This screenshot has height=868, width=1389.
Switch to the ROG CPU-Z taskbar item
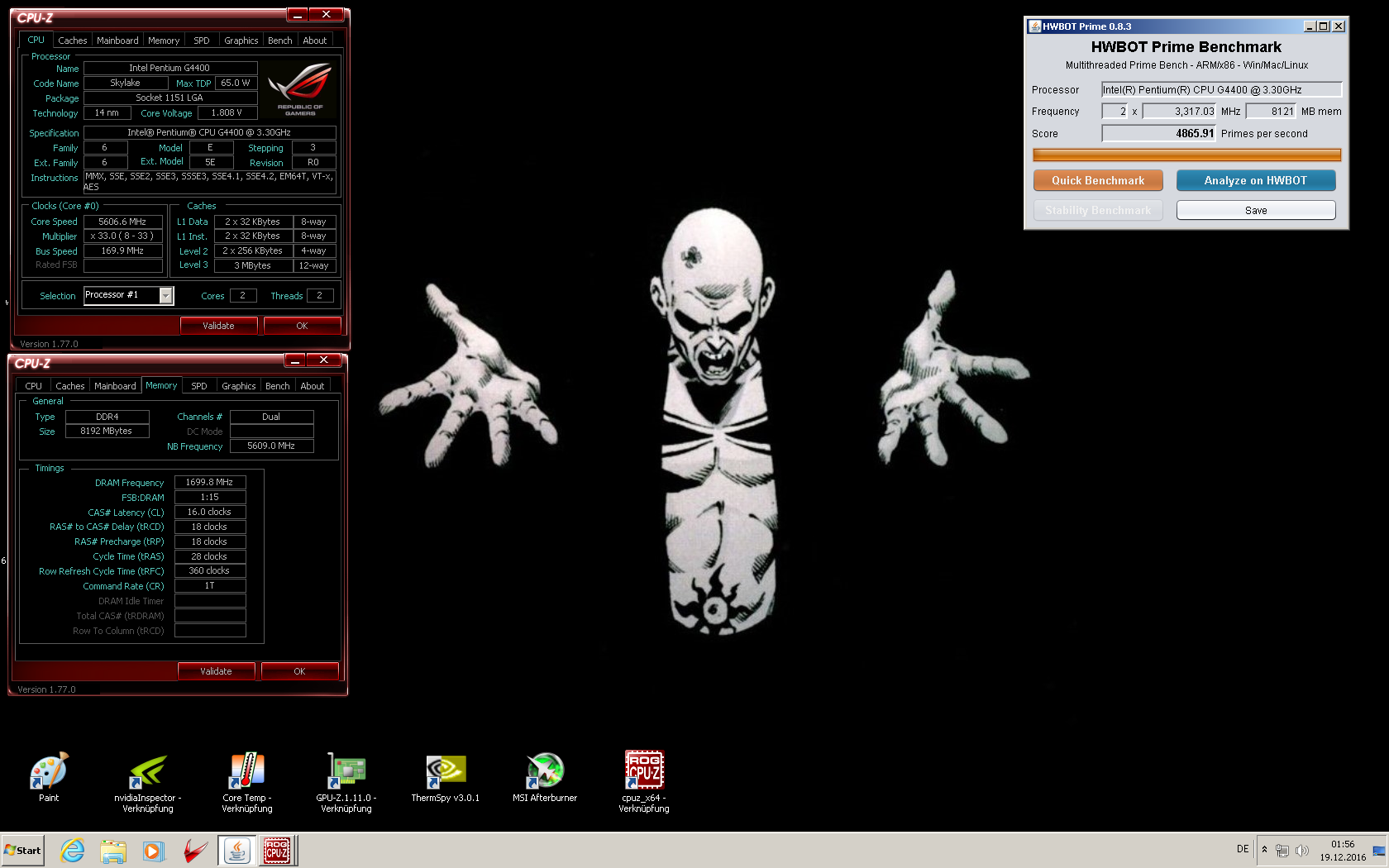coord(277,851)
